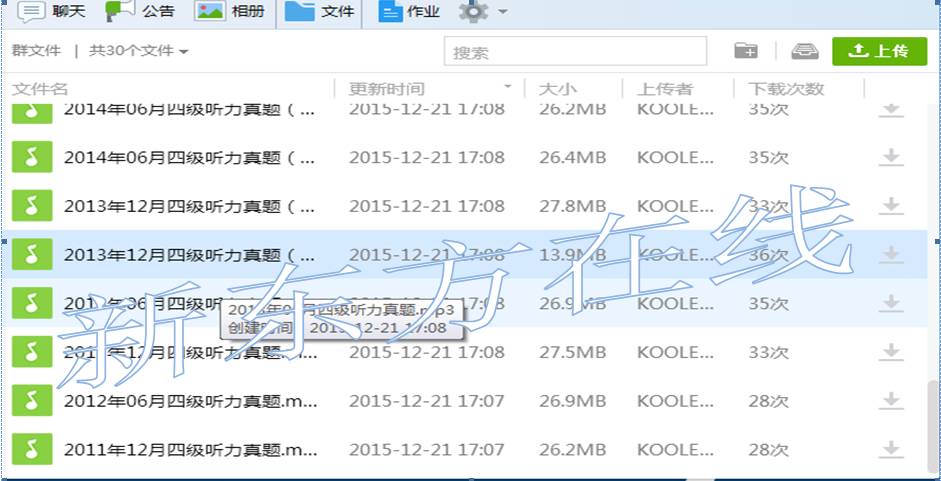The image size is (941, 481).
Task: Click music icon of the 27.8MB file
Action: [32, 206]
